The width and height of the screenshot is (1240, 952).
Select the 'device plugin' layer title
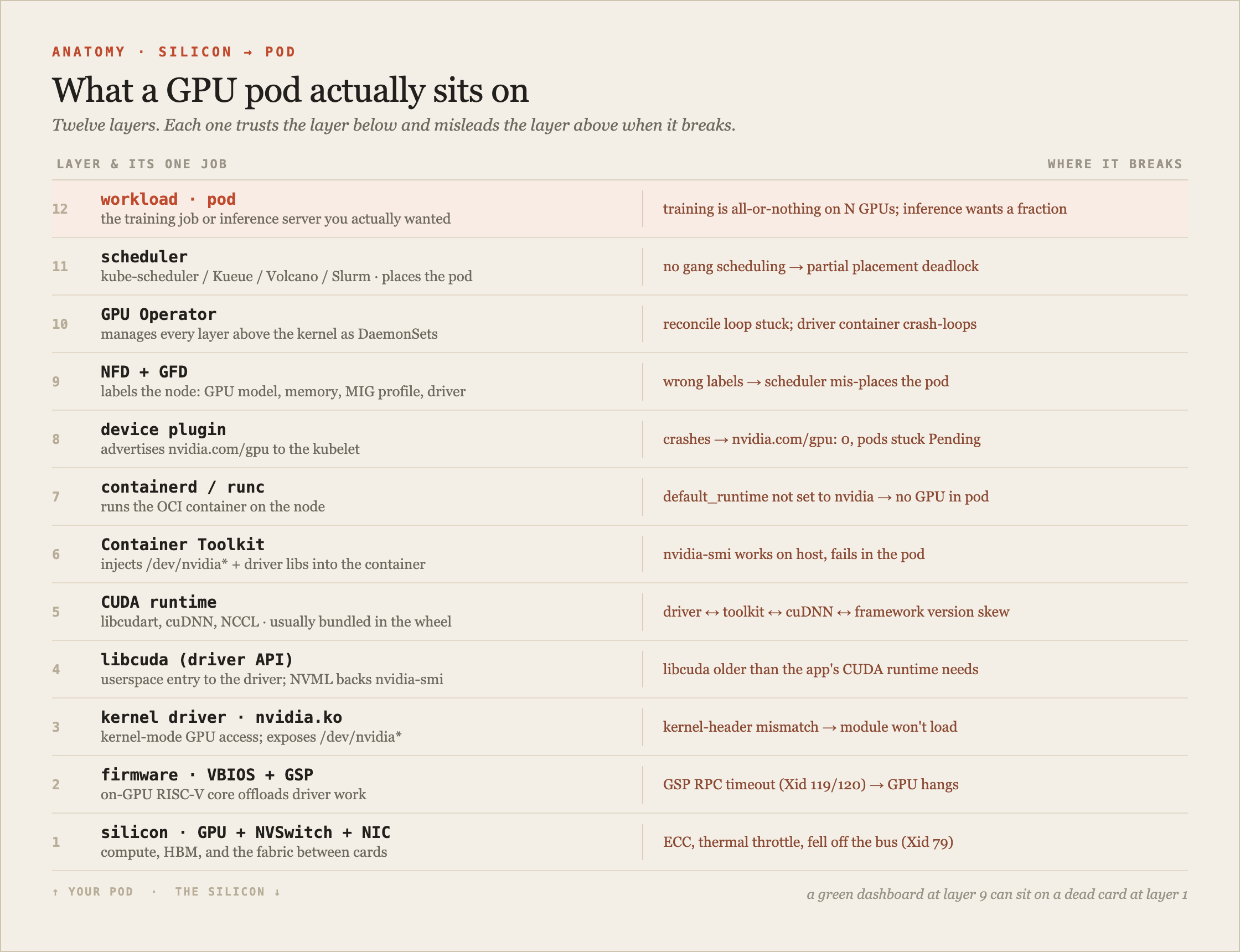pos(163,430)
